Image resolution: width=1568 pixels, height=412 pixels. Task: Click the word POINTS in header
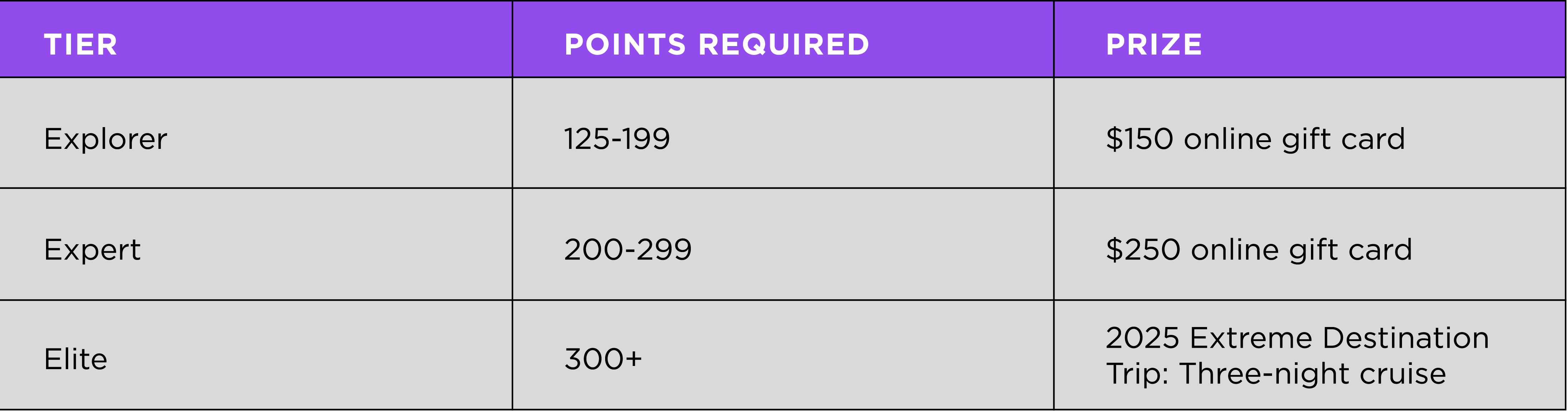click(625, 44)
